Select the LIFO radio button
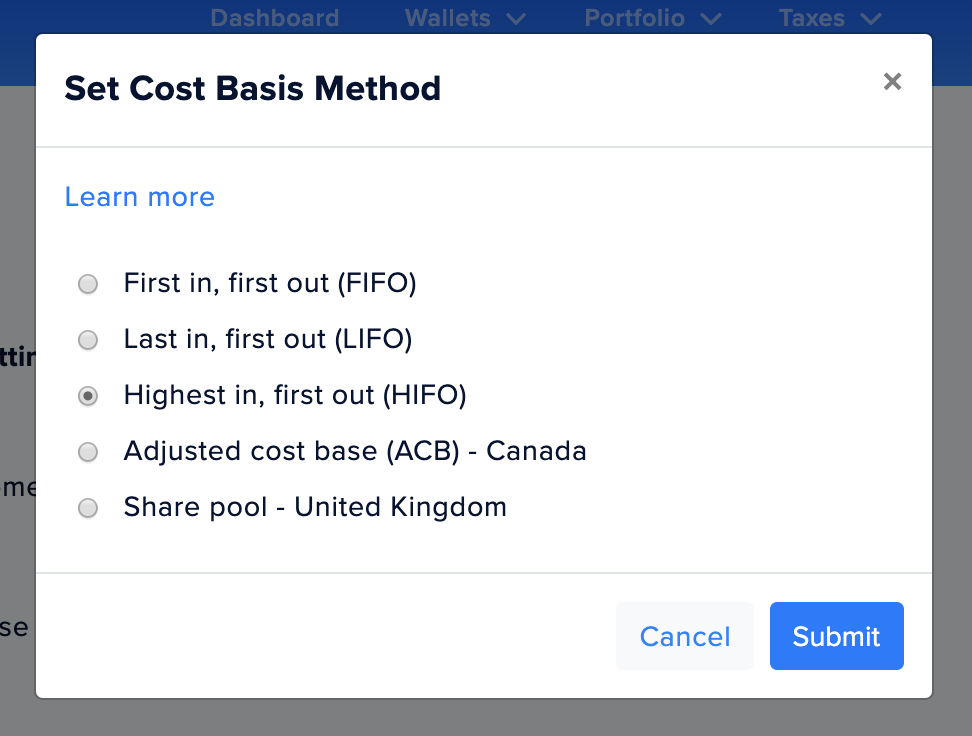Screen dimensions: 972x736 coord(88,340)
